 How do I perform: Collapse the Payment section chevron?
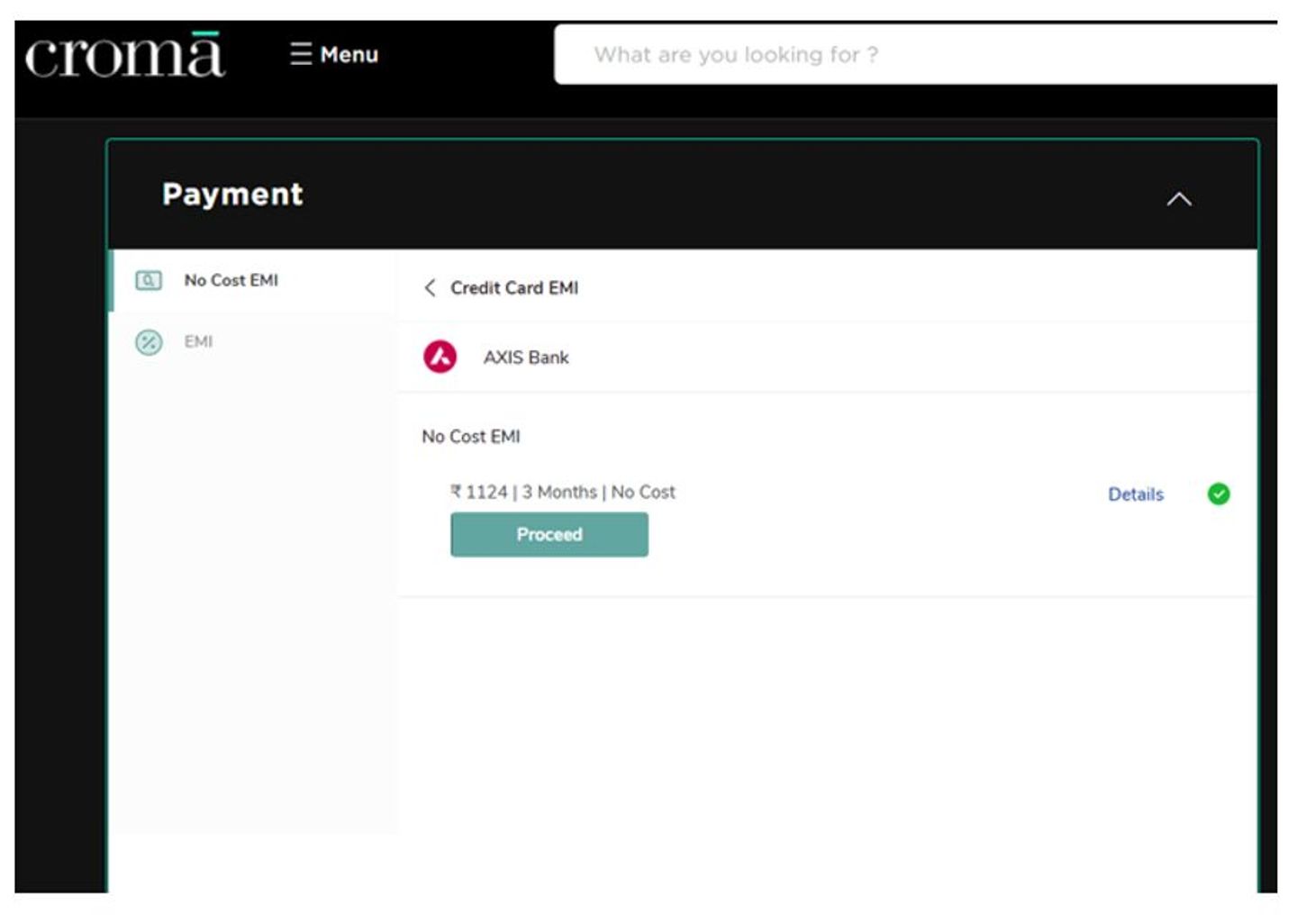coord(1178,199)
